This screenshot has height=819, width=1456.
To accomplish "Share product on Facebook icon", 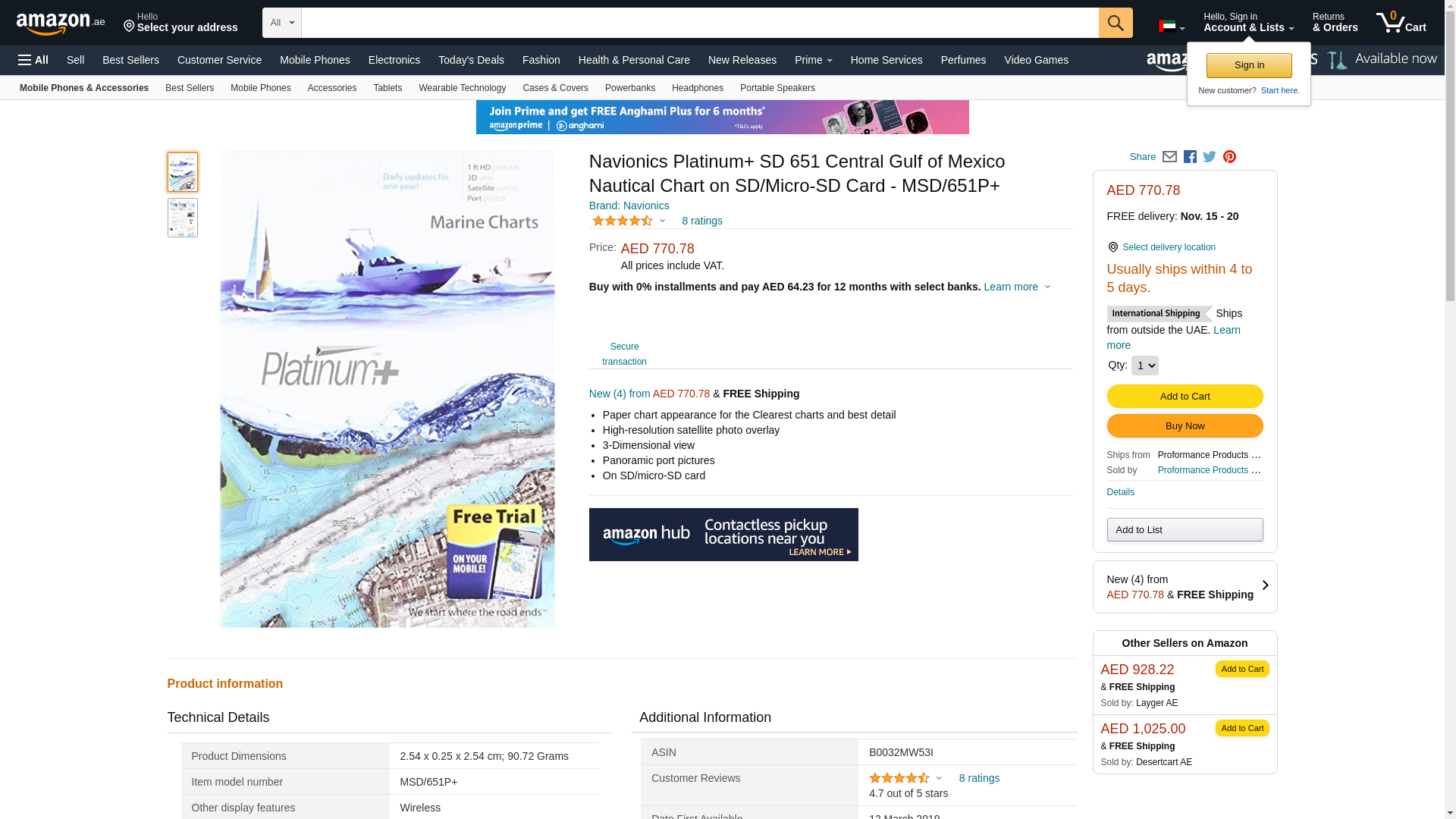I will [x=1190, y=157].
